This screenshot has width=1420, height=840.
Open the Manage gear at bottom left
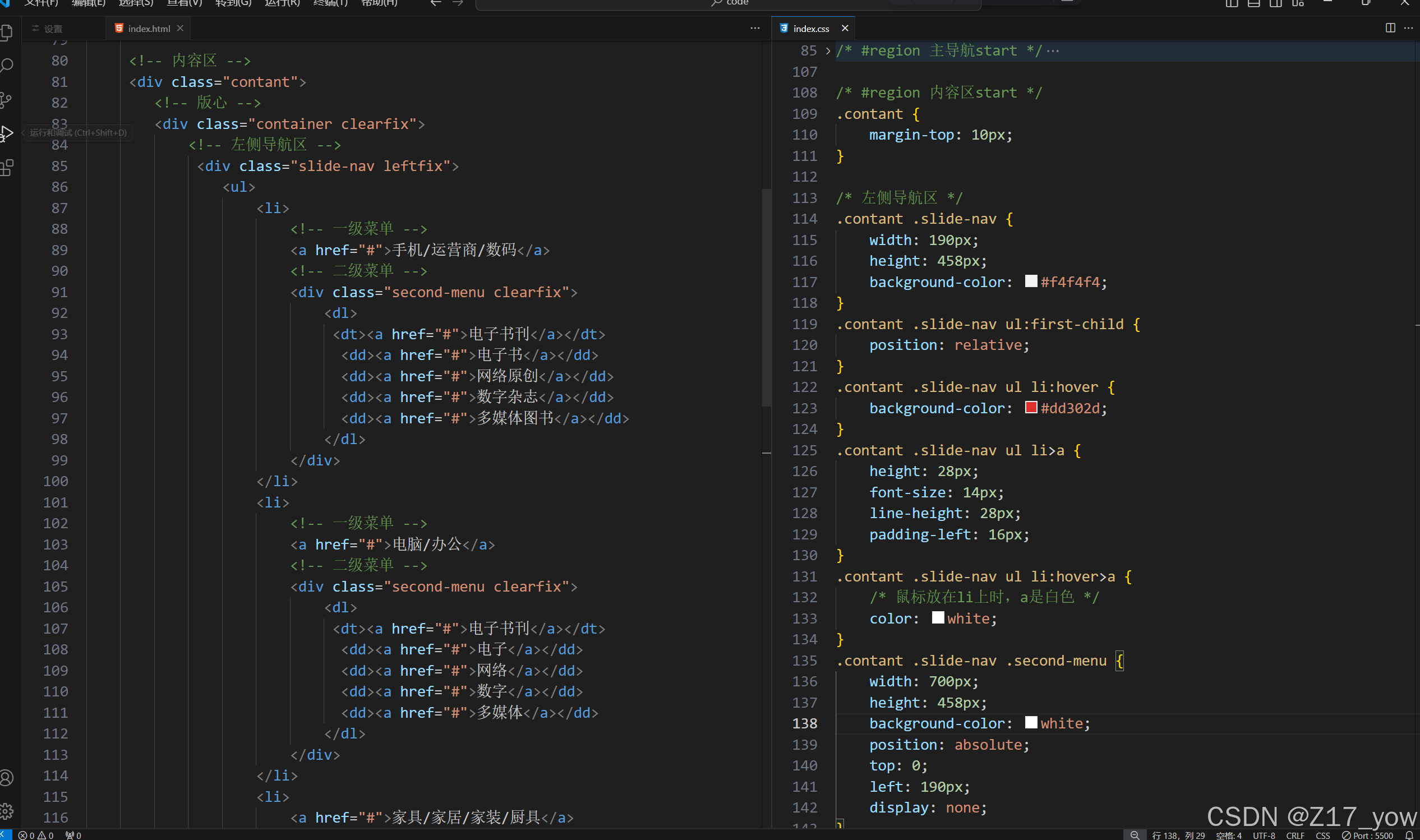[x=7, y=811]
